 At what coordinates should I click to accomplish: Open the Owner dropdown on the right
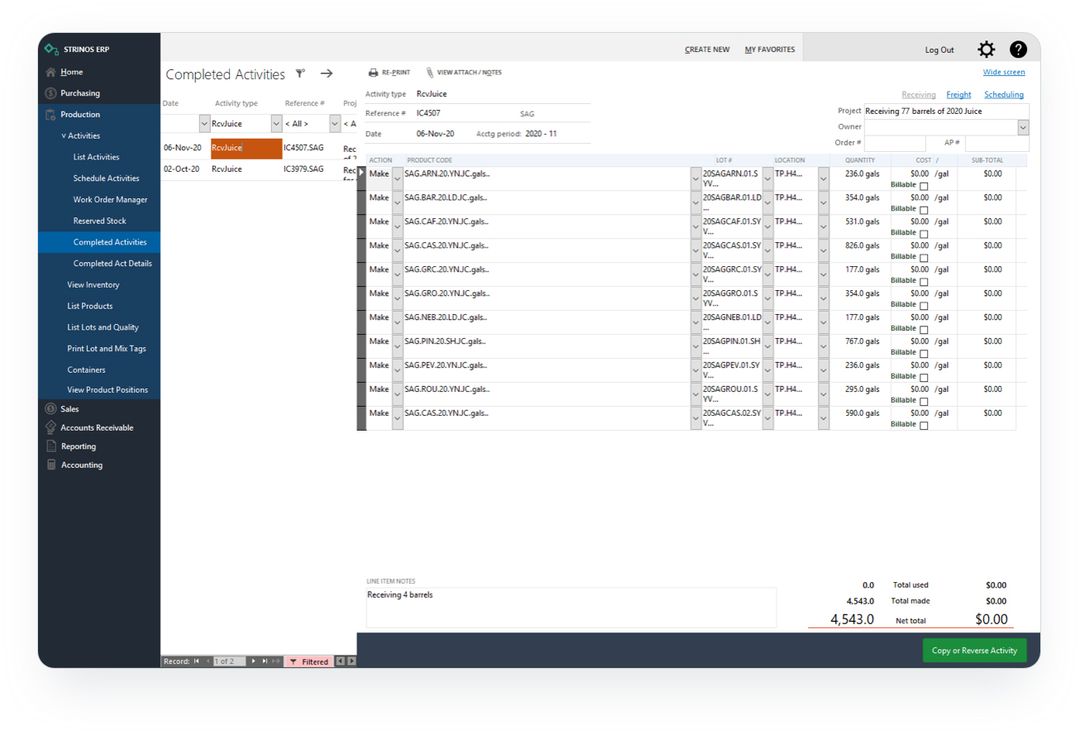coord(1021,126)
